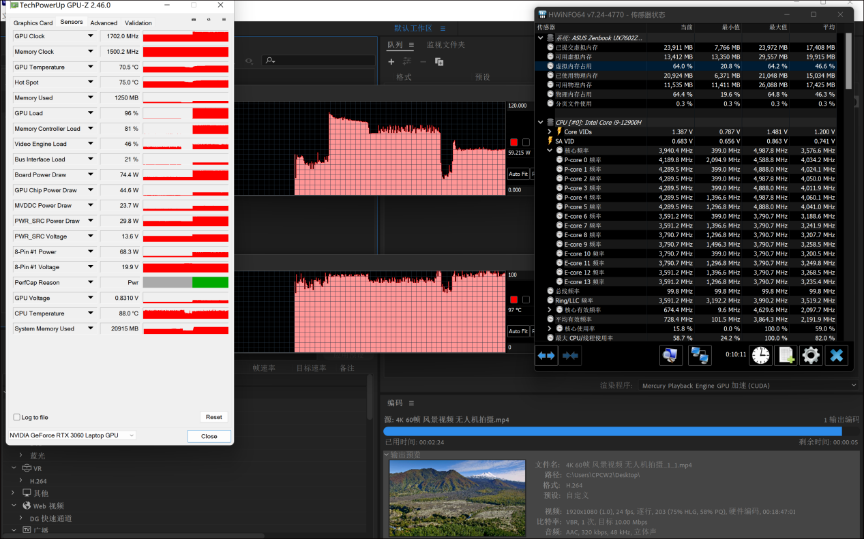Open the 渲染程序 Mercury Playback Engine dropdown
The image size is (864, 539).
[749, 385]
